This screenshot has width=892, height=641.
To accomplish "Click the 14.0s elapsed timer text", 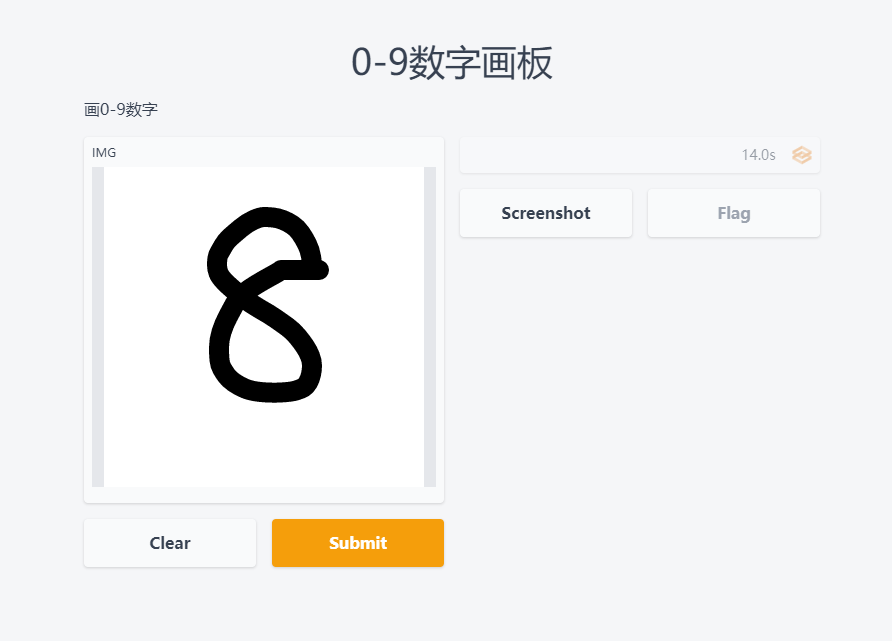I will 758,155.
